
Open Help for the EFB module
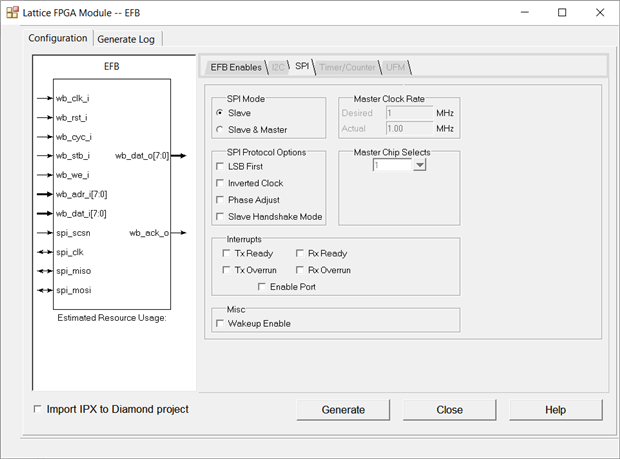click(x=556, y=410)
